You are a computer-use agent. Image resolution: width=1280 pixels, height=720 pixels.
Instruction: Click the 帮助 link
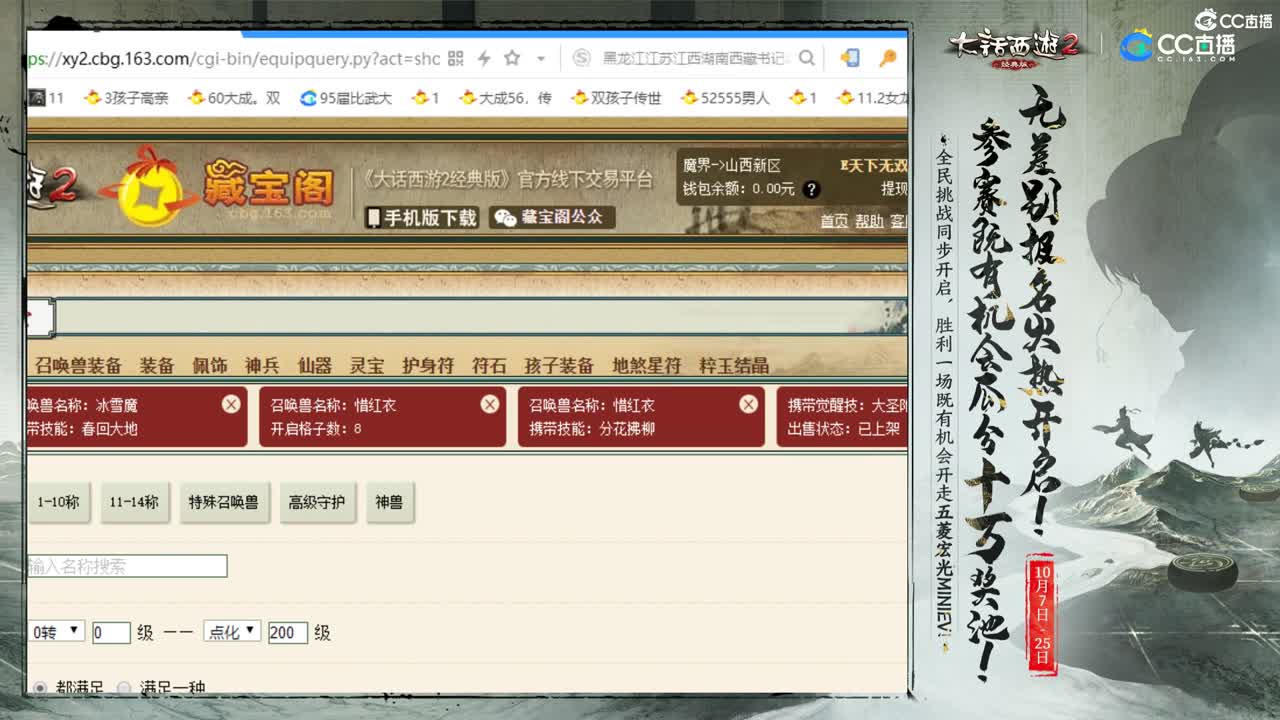869,221
